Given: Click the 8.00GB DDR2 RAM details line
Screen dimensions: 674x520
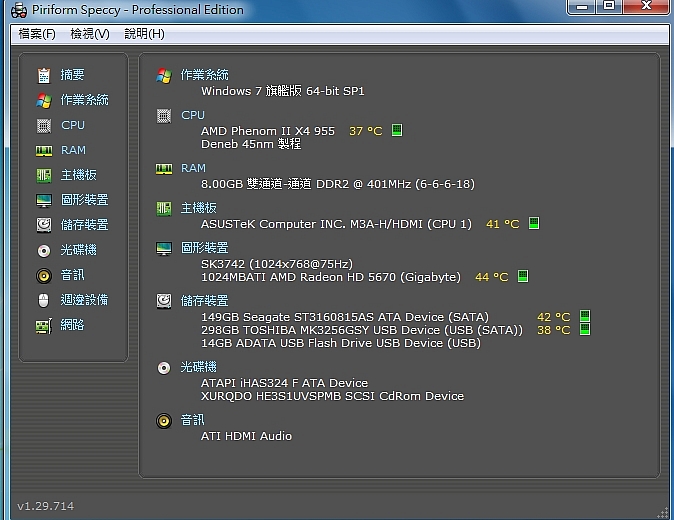Looking at the screenshot, I should click(x=338, y=184).
